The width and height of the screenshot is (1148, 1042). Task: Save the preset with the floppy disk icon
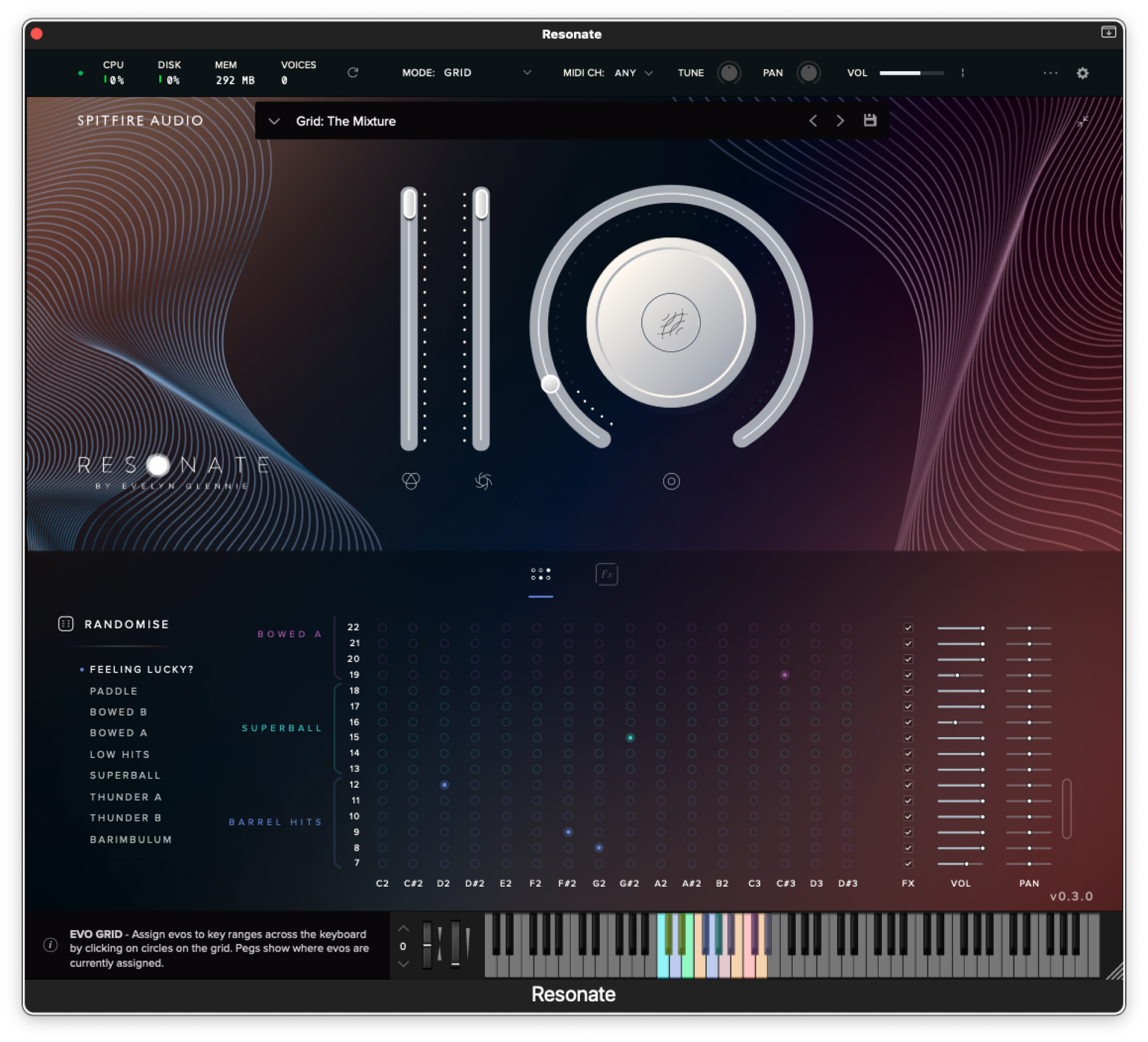[870, 120]
